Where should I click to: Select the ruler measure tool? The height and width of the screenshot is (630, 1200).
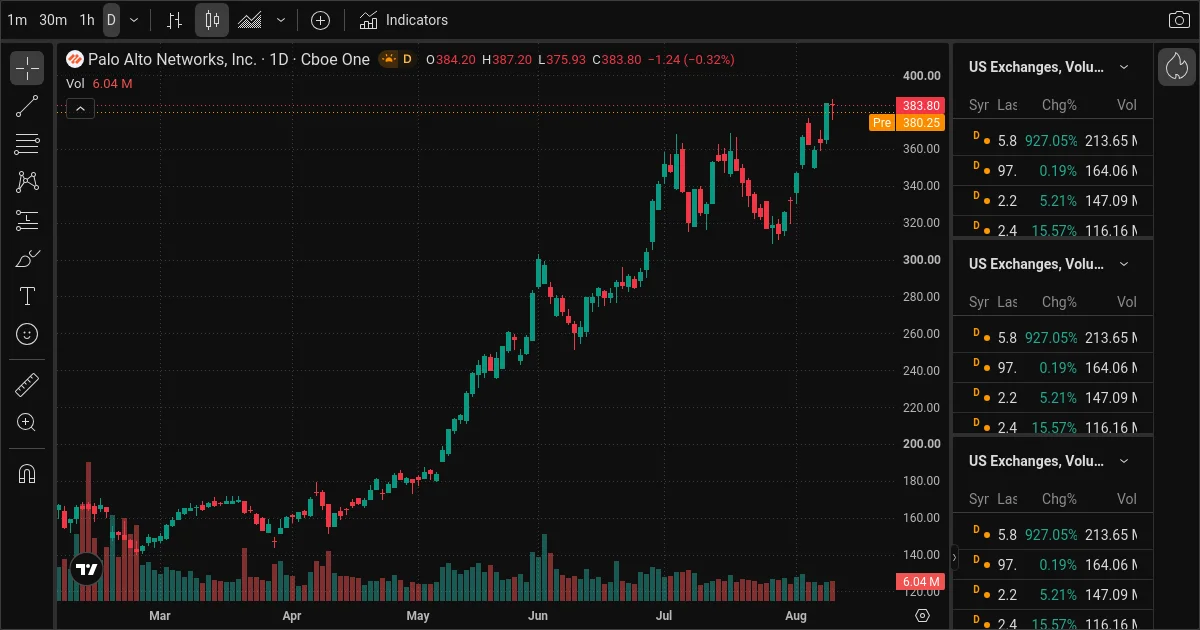27,385
